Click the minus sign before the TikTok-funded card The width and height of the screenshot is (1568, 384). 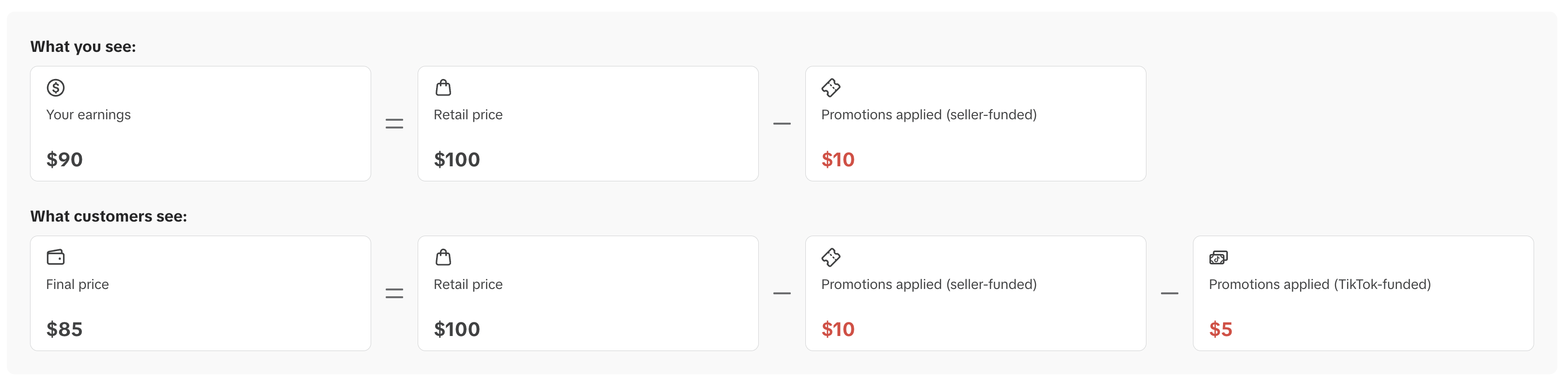pyautogui.click(x=1169, y=293)
